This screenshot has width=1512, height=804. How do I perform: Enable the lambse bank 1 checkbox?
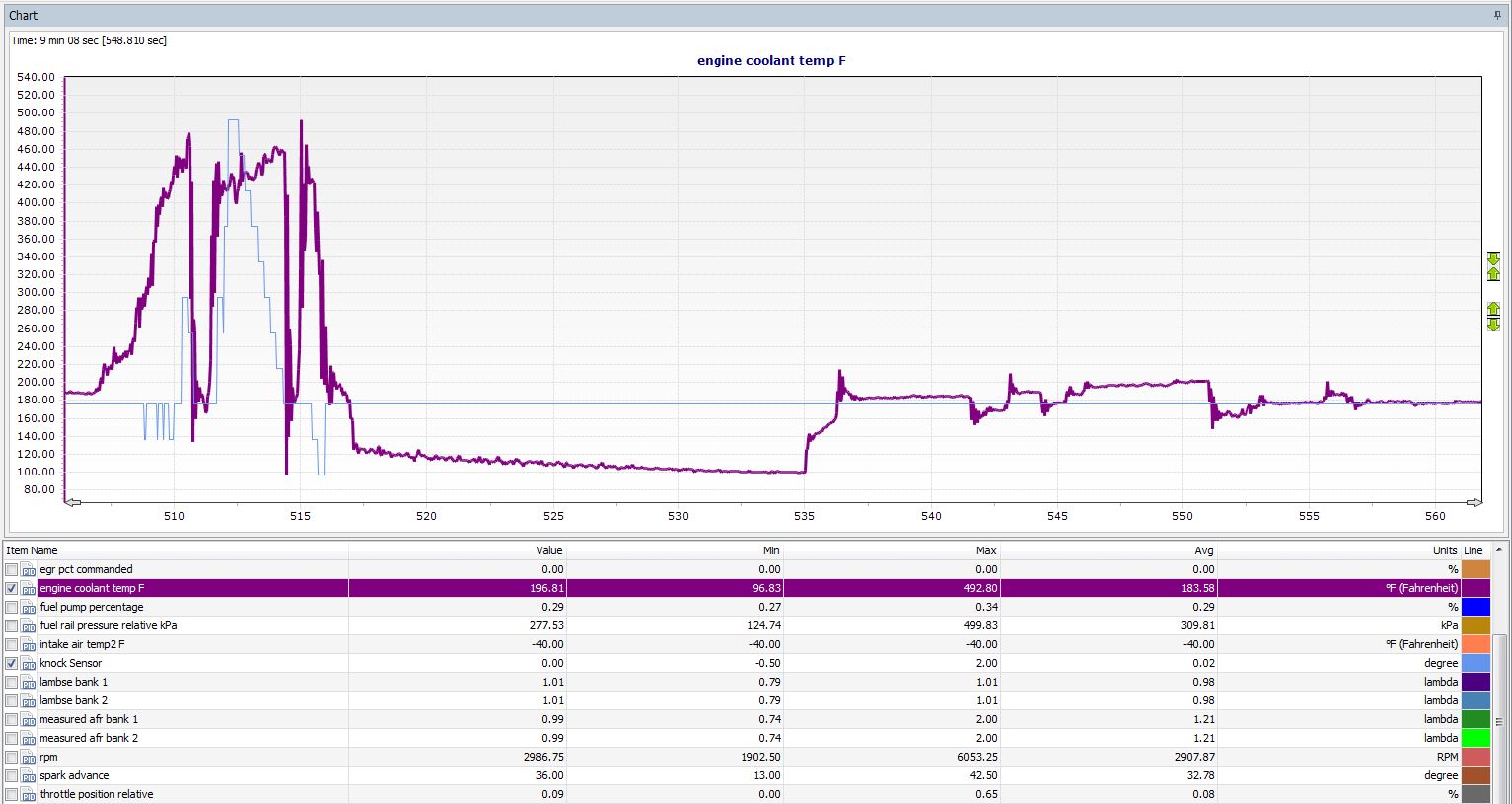click(x=12, y=682)
